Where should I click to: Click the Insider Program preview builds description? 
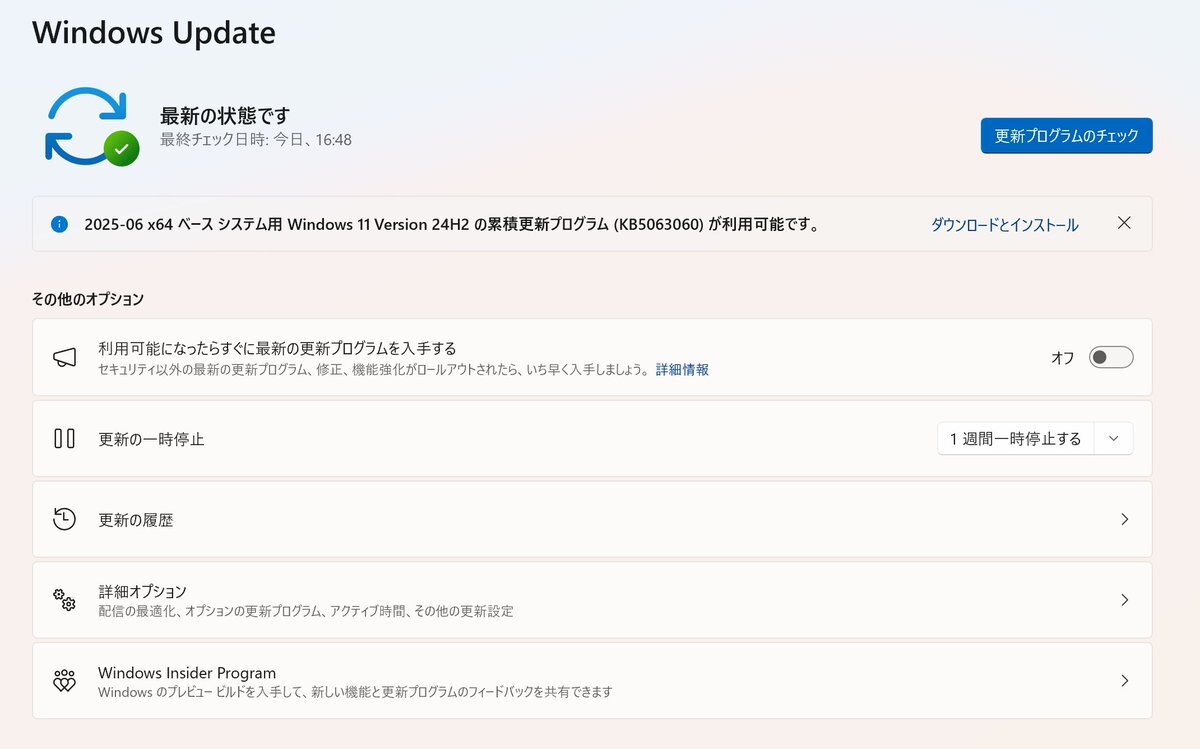[355, 692]
